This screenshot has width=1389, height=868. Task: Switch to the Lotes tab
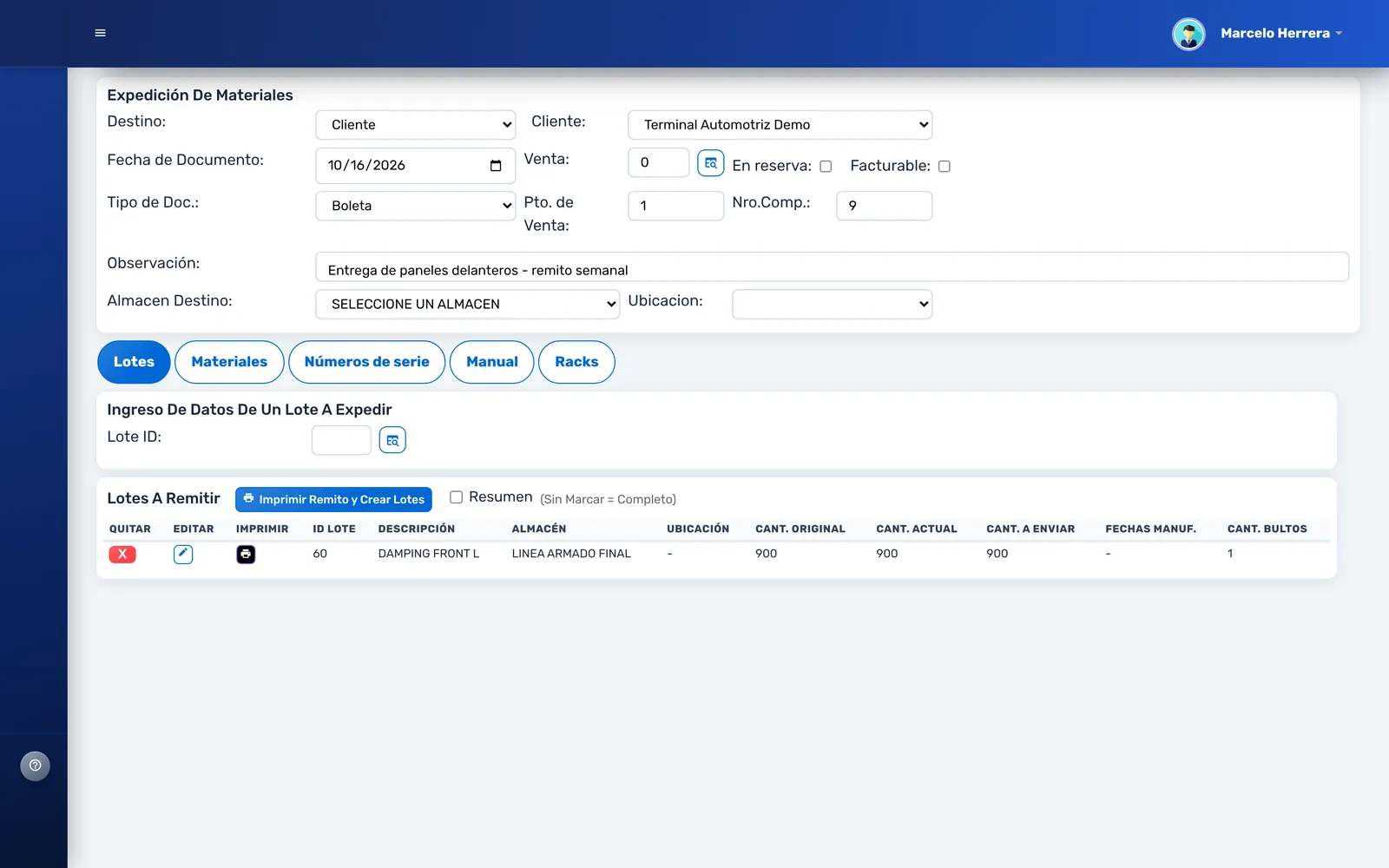pos(134,362)
